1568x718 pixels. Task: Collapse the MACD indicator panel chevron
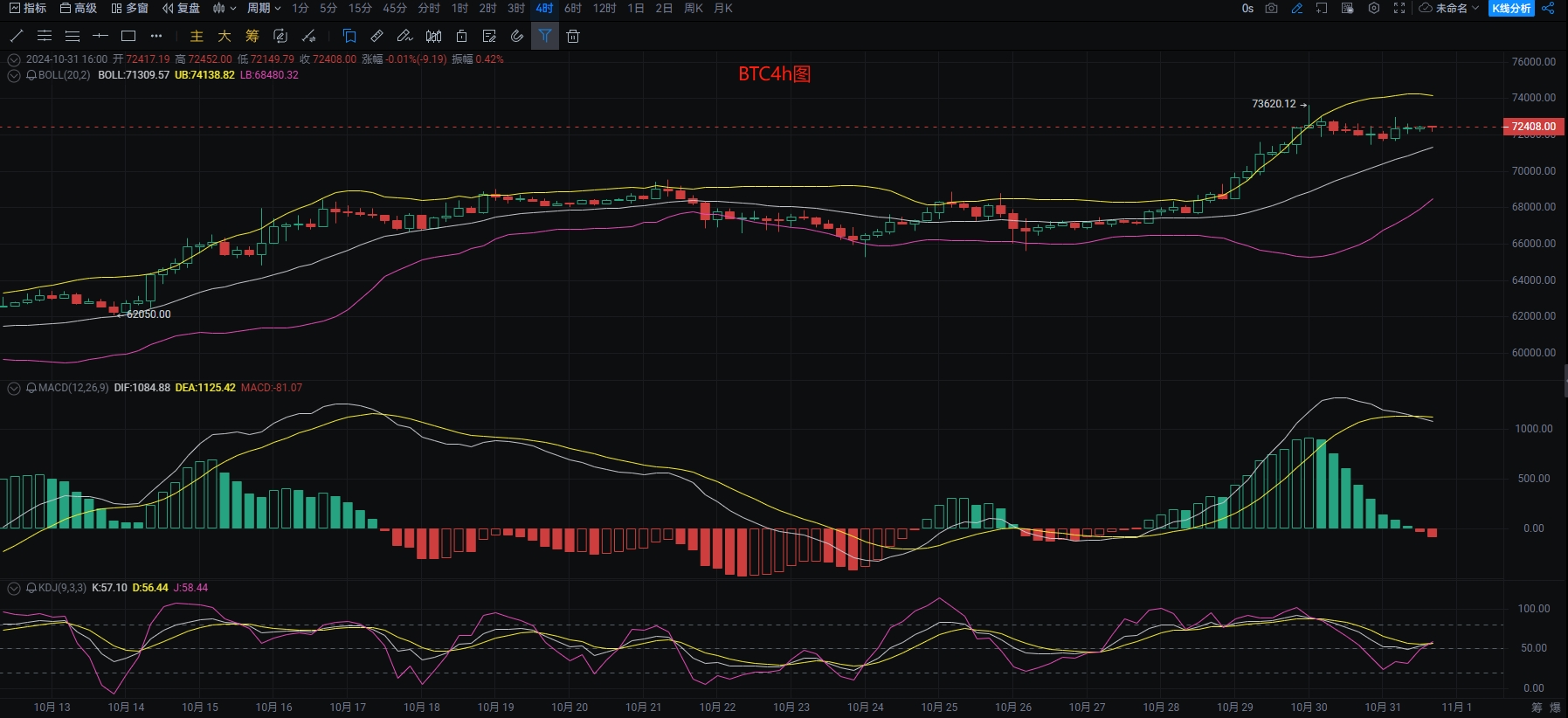pos(14,388)
